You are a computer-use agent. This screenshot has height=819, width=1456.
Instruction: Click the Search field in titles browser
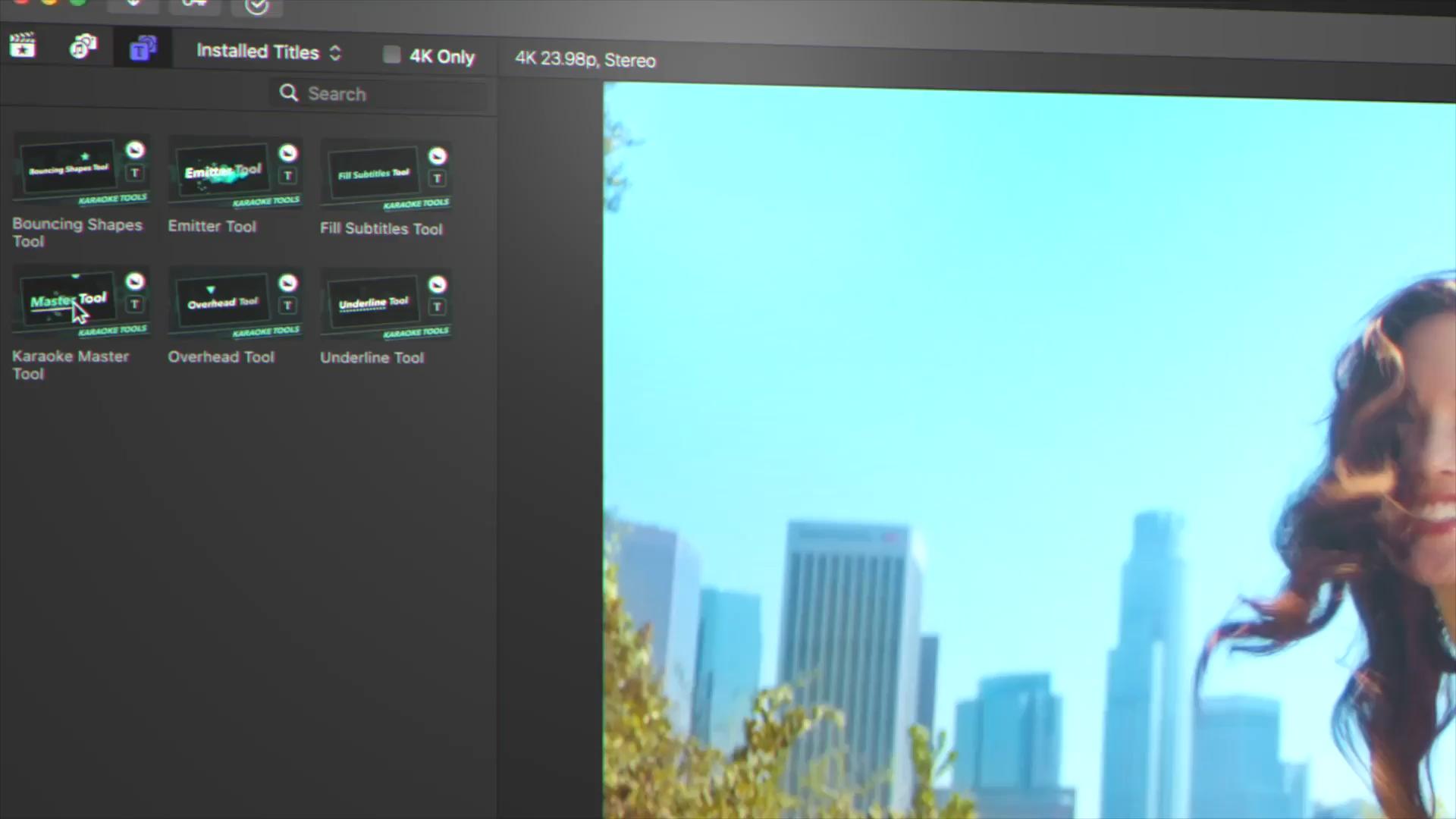point(379,94)
